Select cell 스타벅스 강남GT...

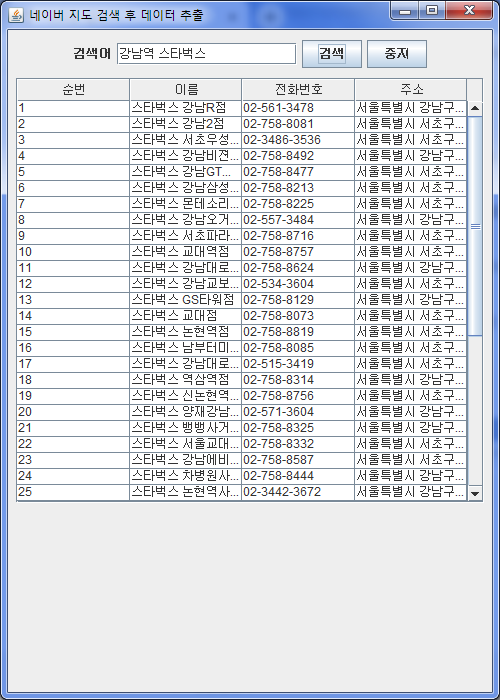[186, 172]
